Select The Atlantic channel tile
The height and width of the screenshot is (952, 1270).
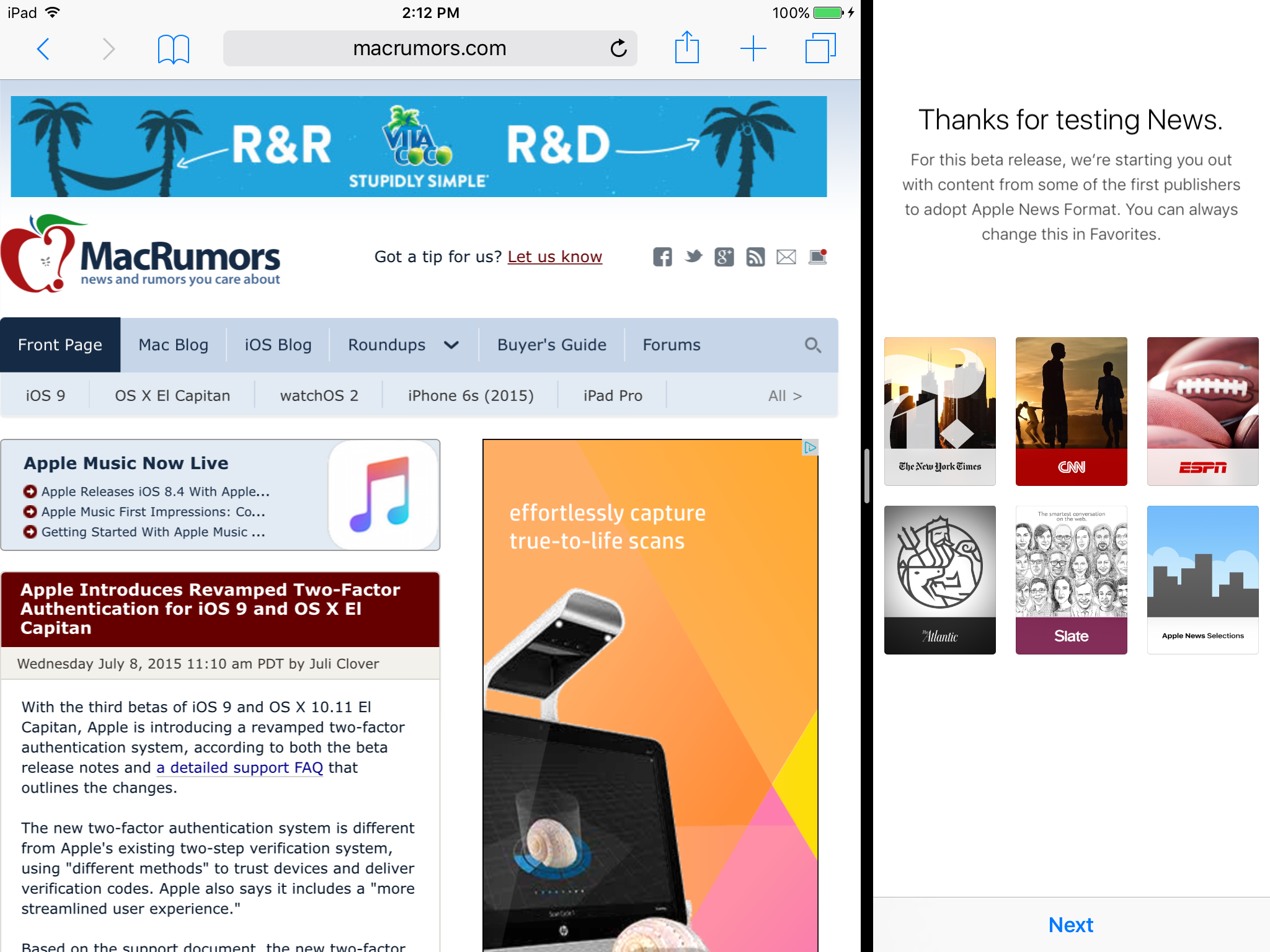click(x=940, y=580)
